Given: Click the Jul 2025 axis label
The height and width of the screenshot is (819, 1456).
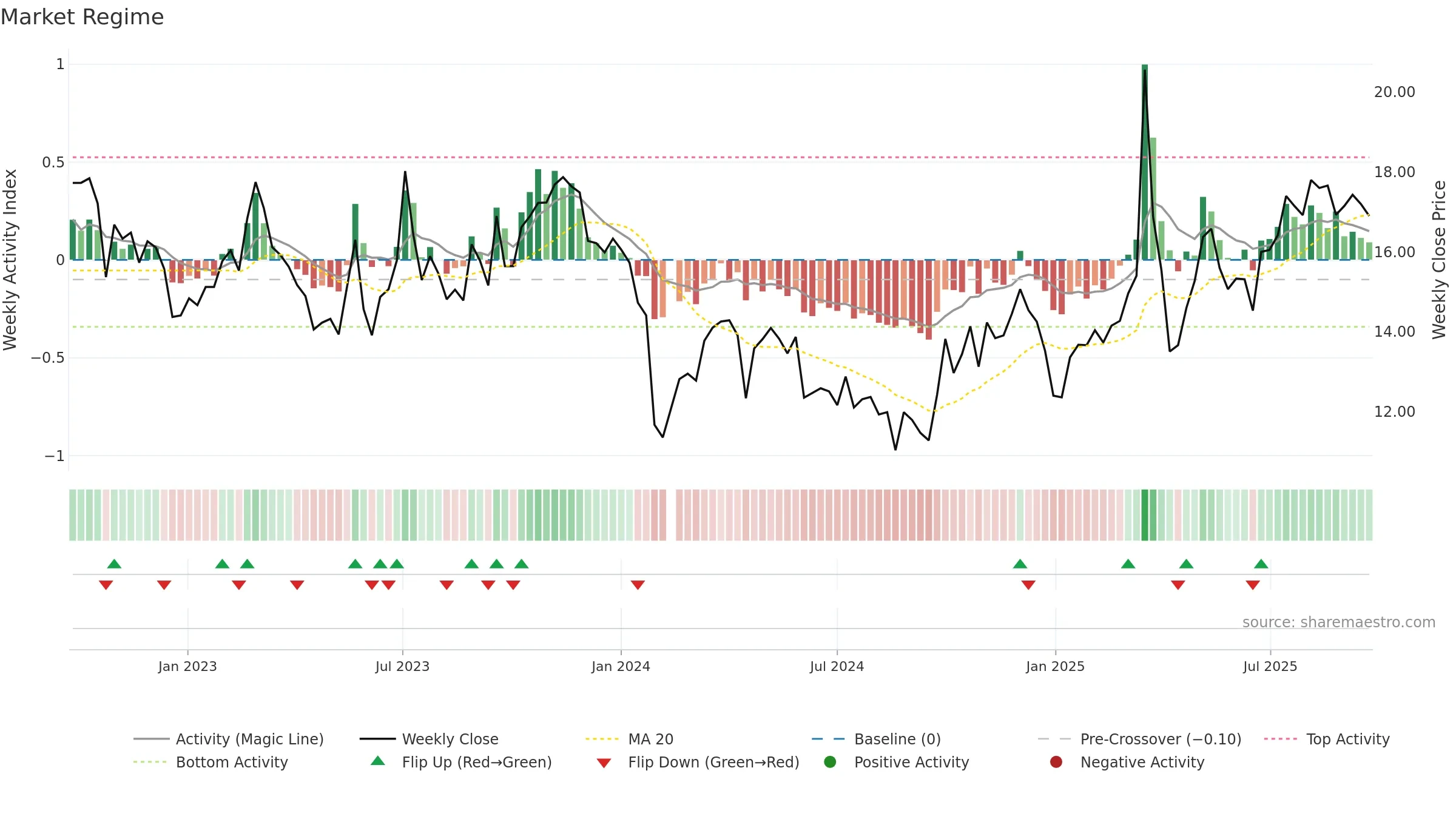Looking at the screenshot, I should click(1270, 667).
